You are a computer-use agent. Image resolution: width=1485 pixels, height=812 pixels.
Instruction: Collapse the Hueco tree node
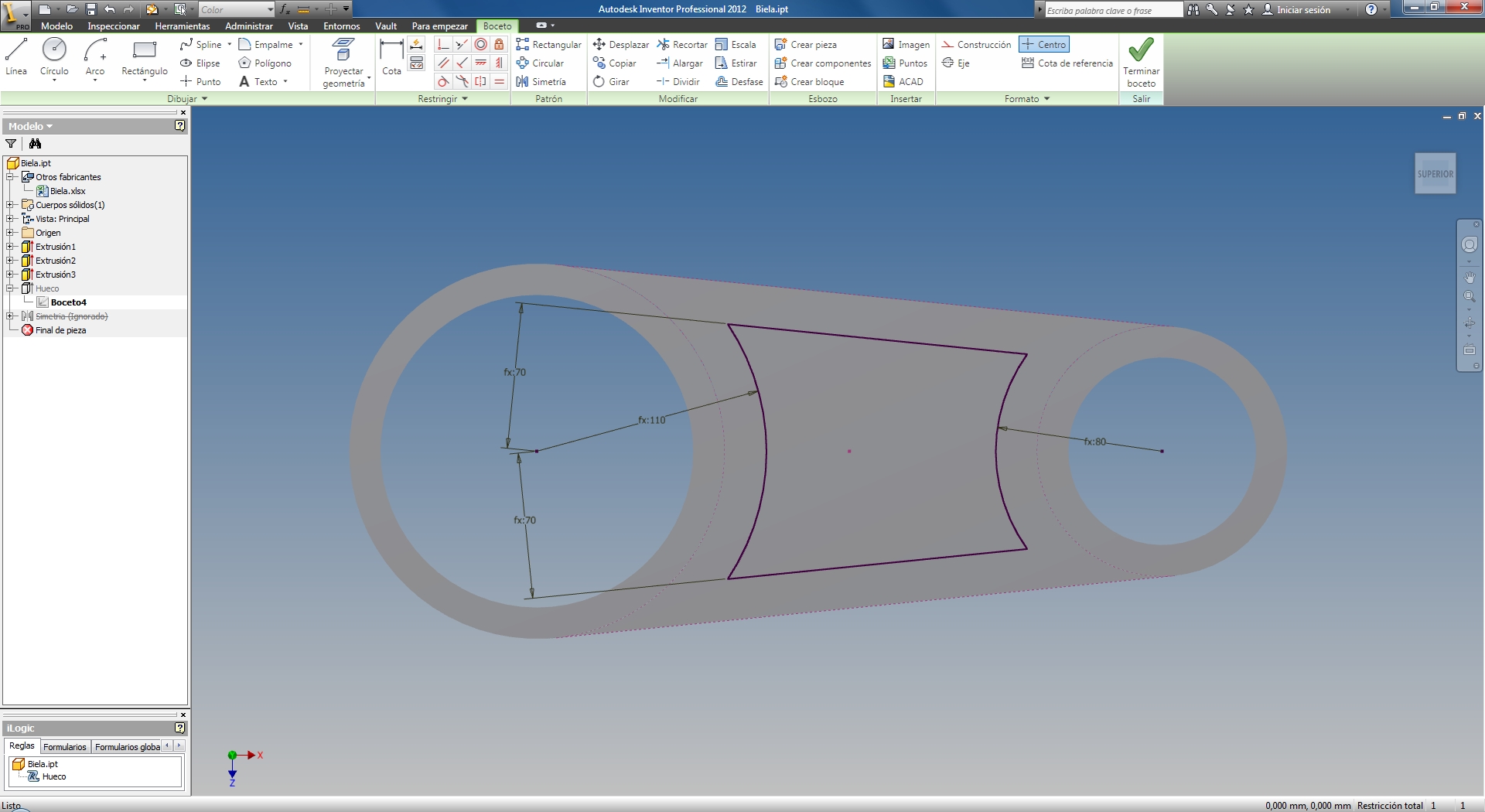pyautogui.click(x=10, y=288)
